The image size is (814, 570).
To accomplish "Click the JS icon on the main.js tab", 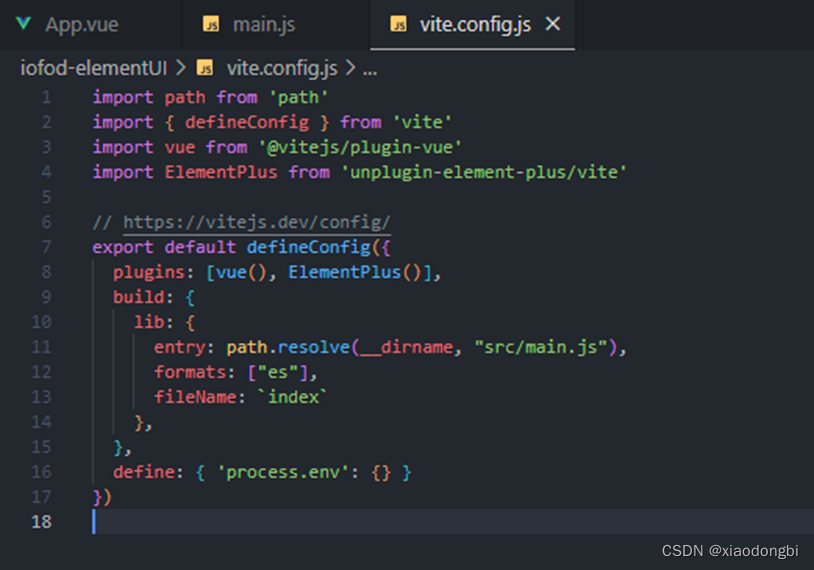I will [x=211, y=24].
